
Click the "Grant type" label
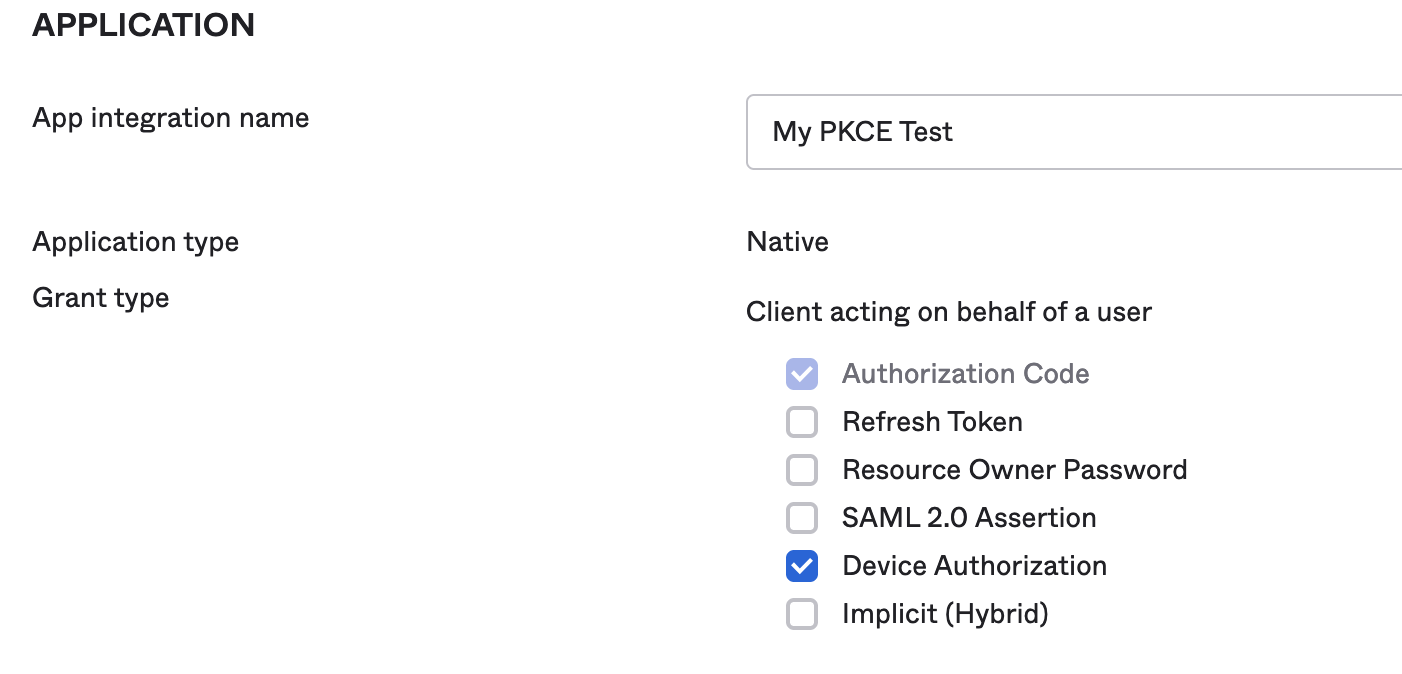100,298
